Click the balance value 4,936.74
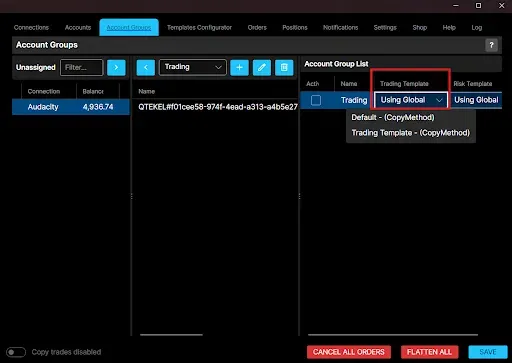 [98, 107]
